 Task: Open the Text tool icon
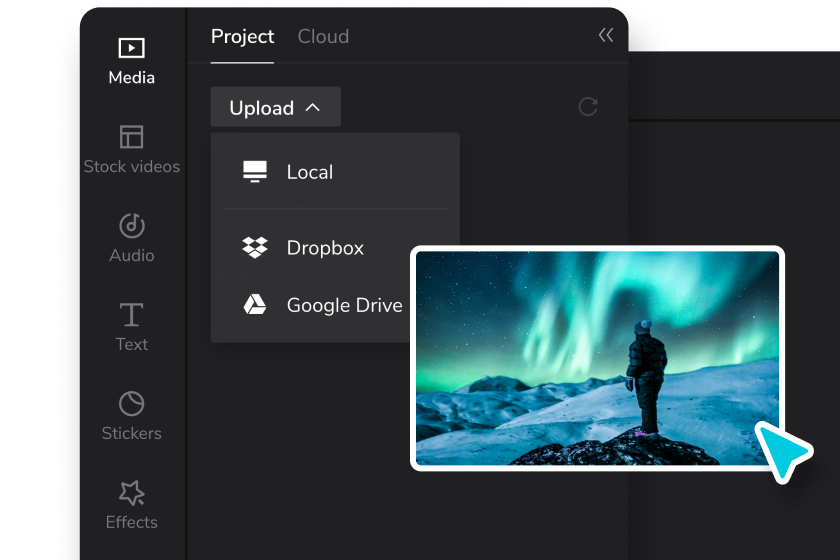[x=131, y=315]
